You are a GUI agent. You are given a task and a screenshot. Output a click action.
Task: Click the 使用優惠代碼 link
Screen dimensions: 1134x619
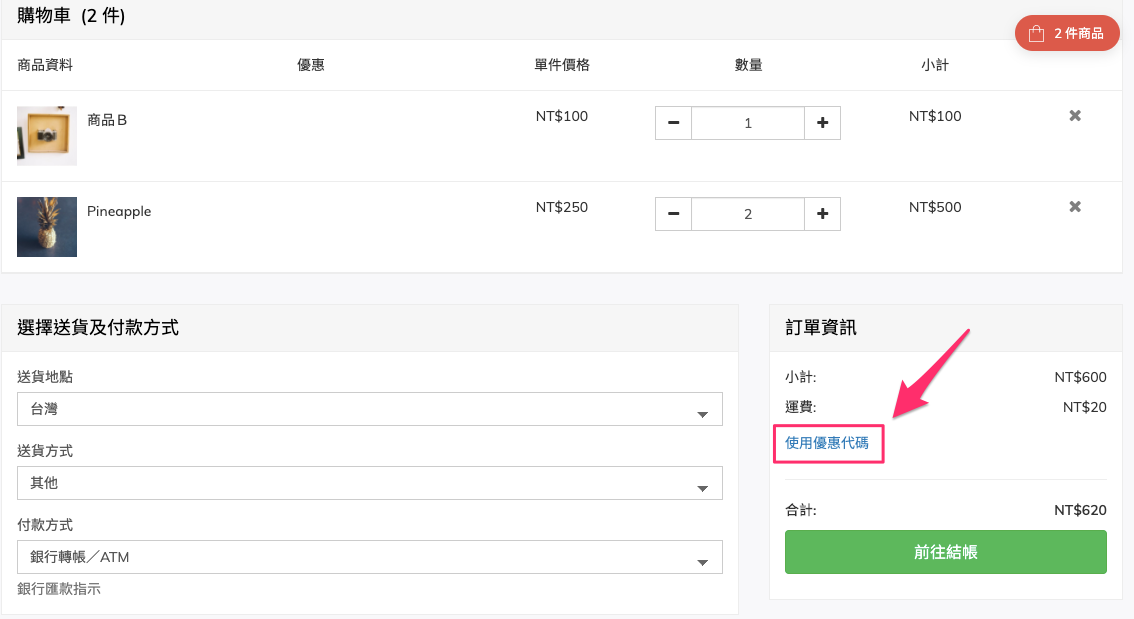(x=827, y=443)
